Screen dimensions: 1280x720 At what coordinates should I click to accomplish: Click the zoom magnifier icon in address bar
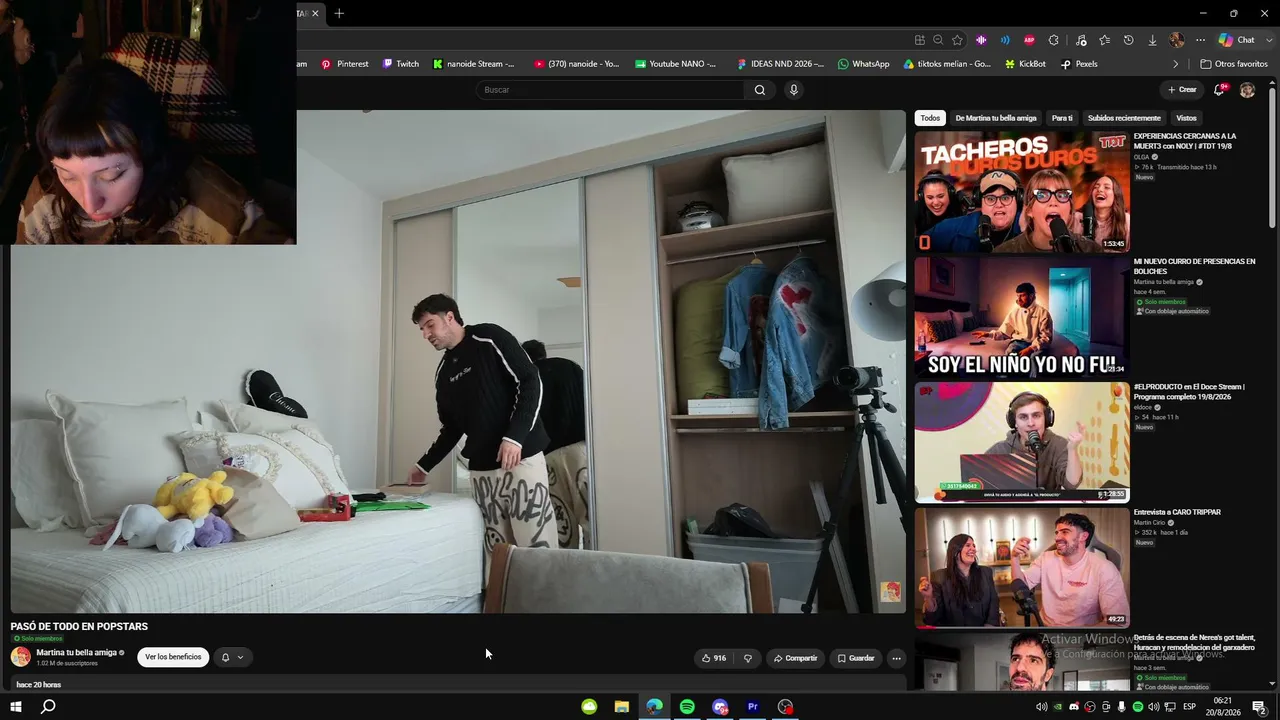tap(938, 40)
